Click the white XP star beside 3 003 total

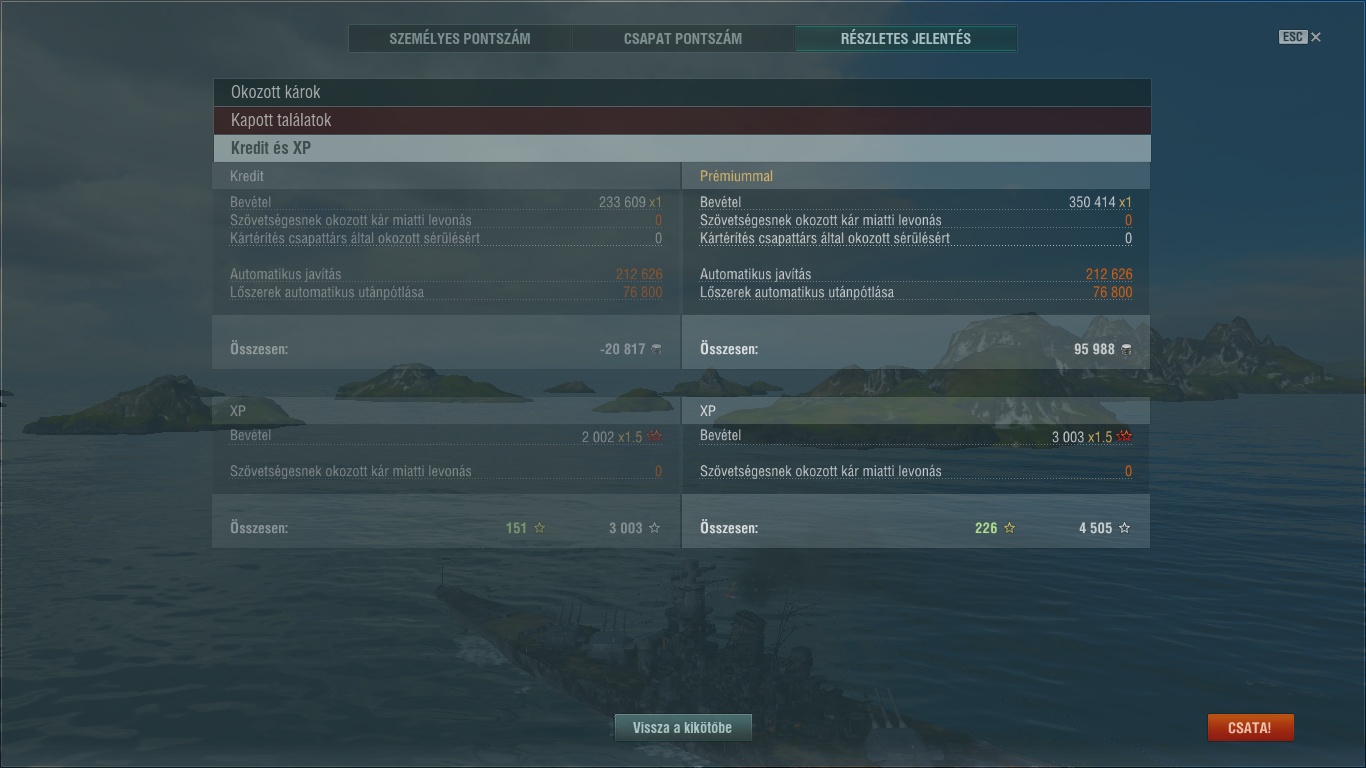(x=655, y=528)
